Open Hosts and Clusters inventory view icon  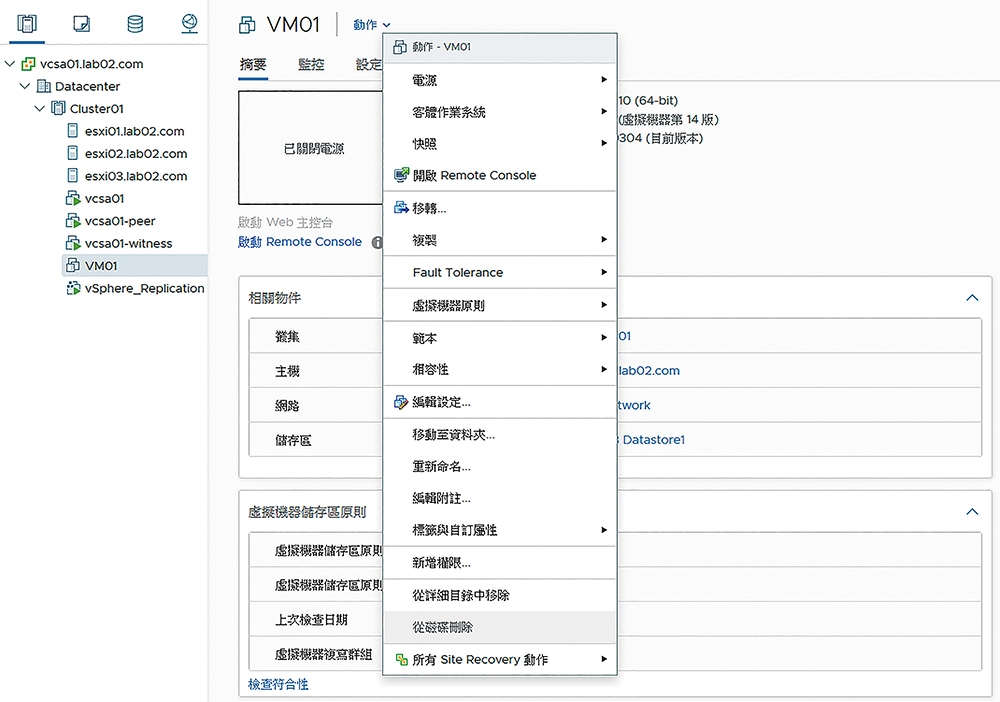pyautogui.click(x=27, y=24)
